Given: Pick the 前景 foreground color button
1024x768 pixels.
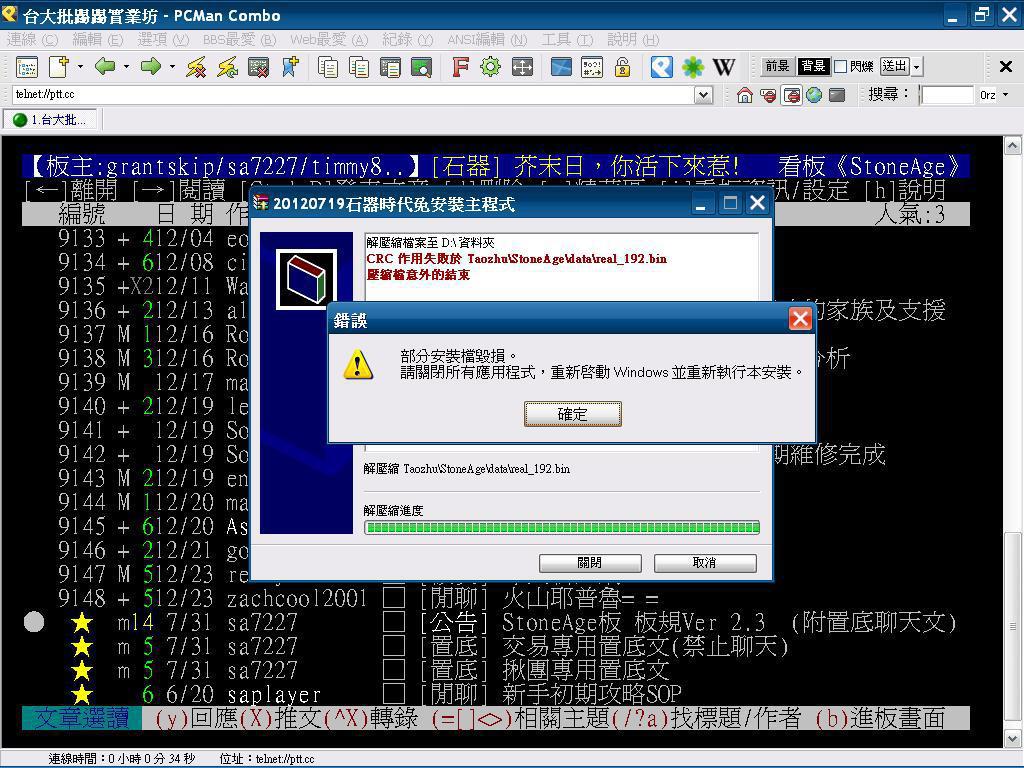Looking at the screenshot, I should [777, 67].
